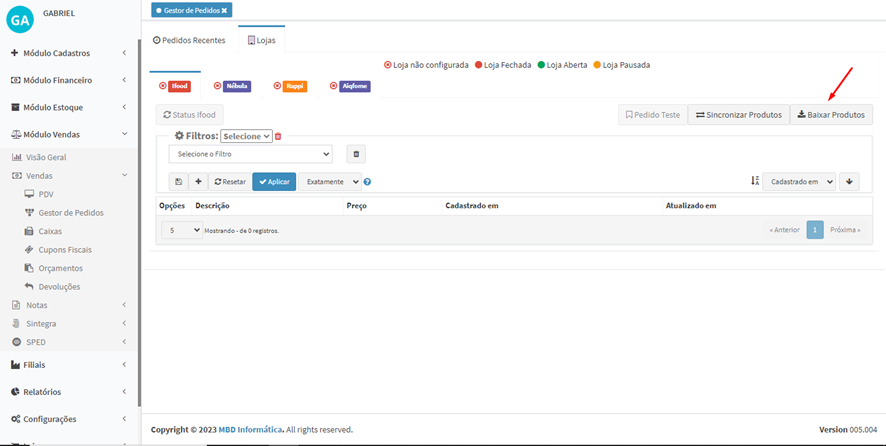Click the descending sort arrow button

click(x=849, y=181)
